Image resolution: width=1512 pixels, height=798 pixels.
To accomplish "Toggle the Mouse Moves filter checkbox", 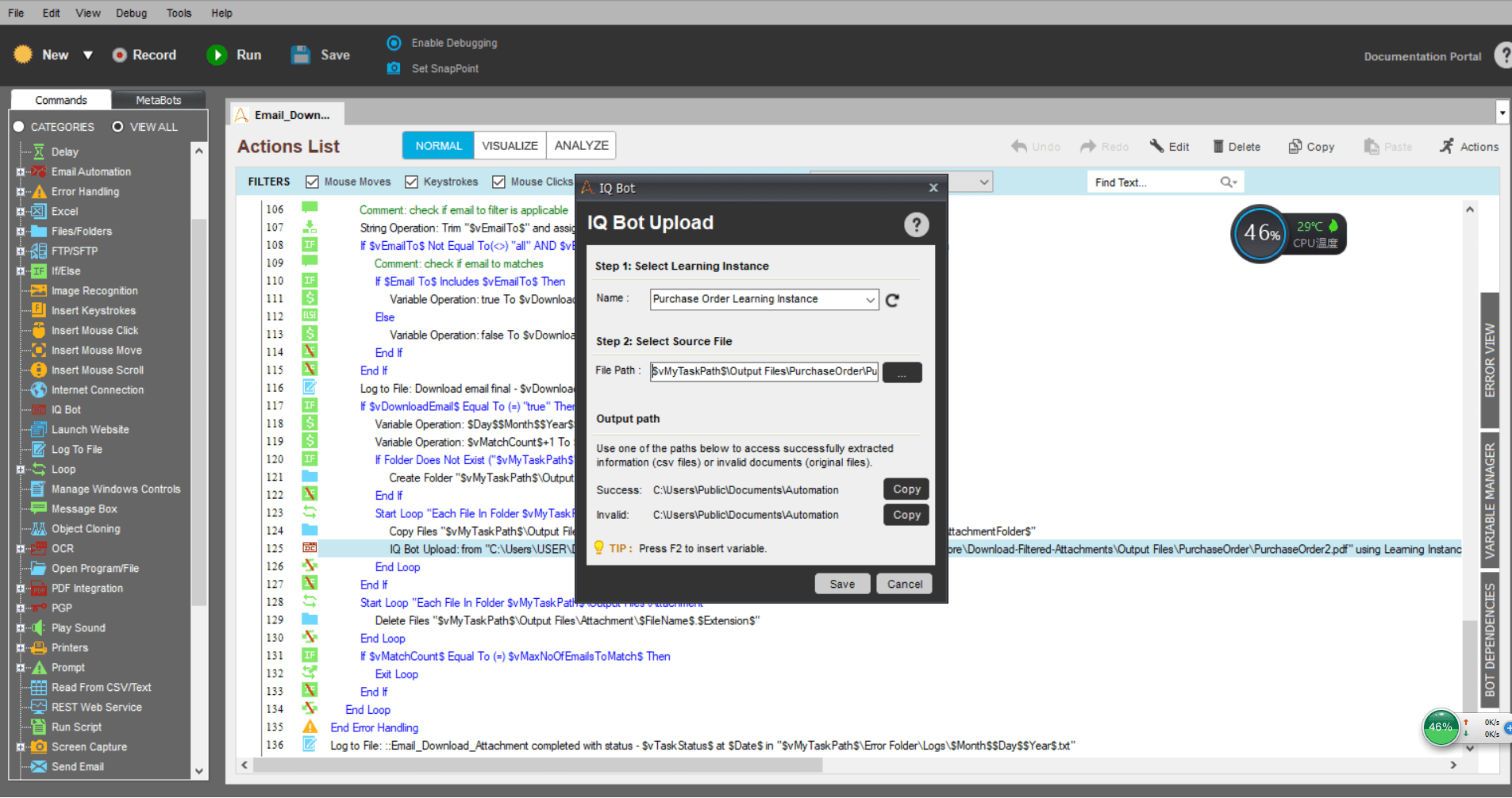I will 313,182.
